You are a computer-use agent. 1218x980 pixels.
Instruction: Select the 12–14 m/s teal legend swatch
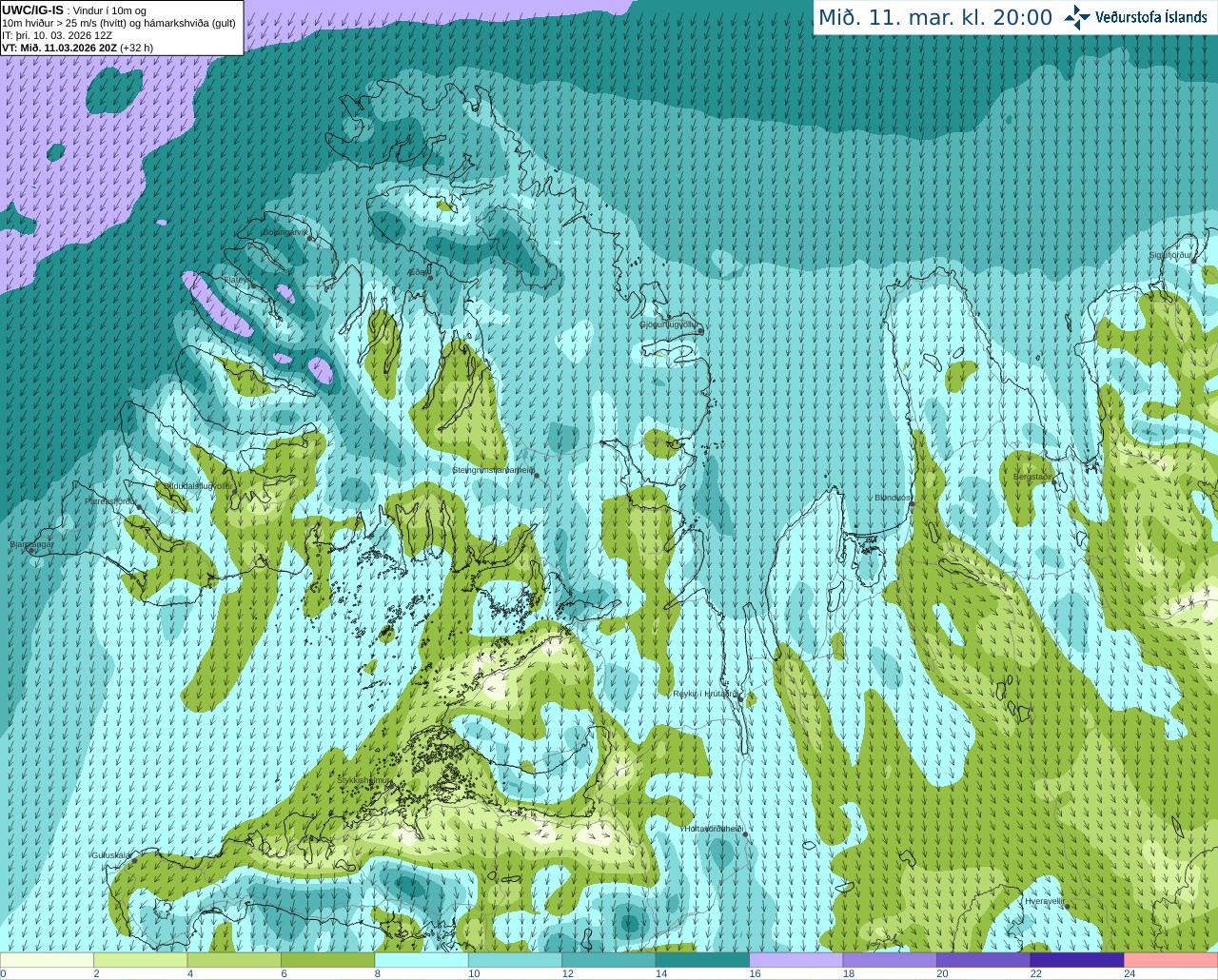609,960
